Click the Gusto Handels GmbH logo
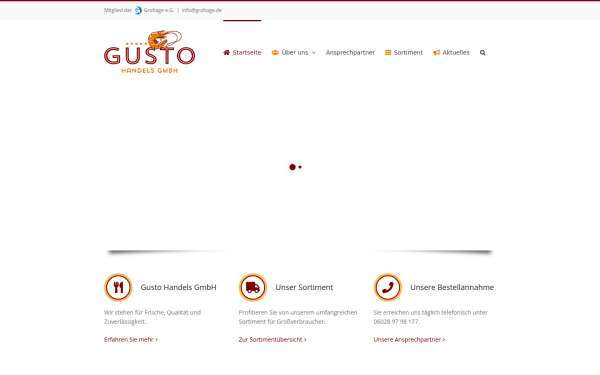600x375 pixels. pyautogui.click(x=150, y=52)
